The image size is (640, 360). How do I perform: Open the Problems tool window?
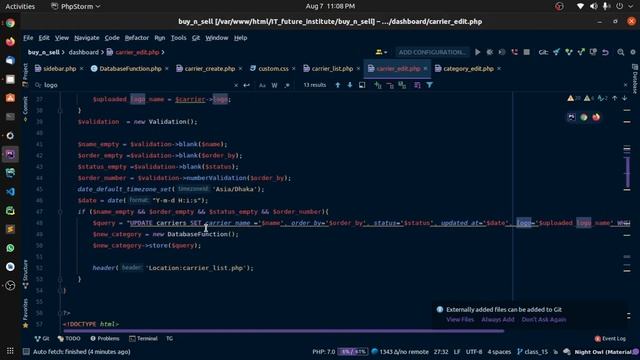tap(105, 338)
